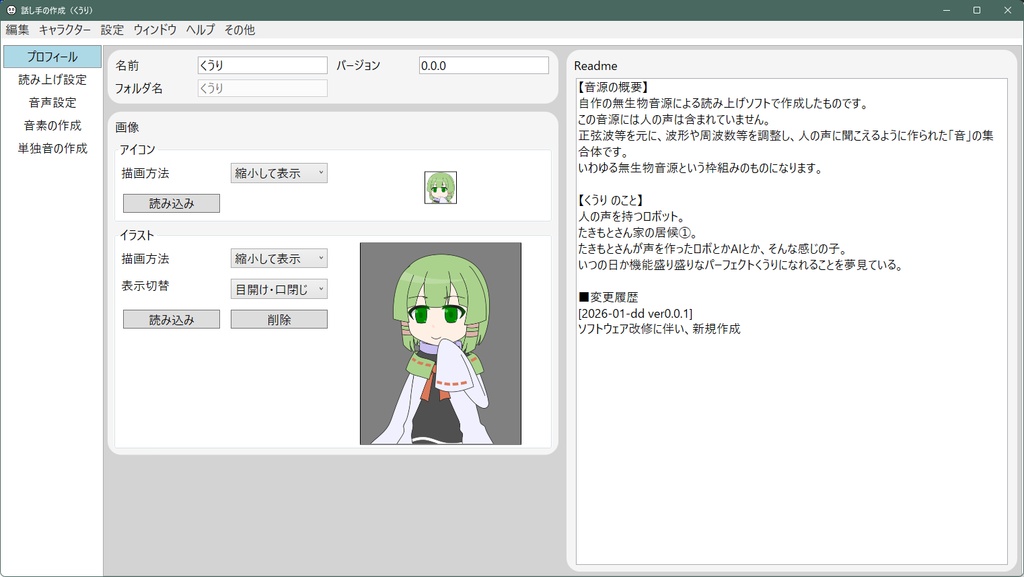Select the プロフィール tab
The image size is (1024, 577).
point(51,56)
